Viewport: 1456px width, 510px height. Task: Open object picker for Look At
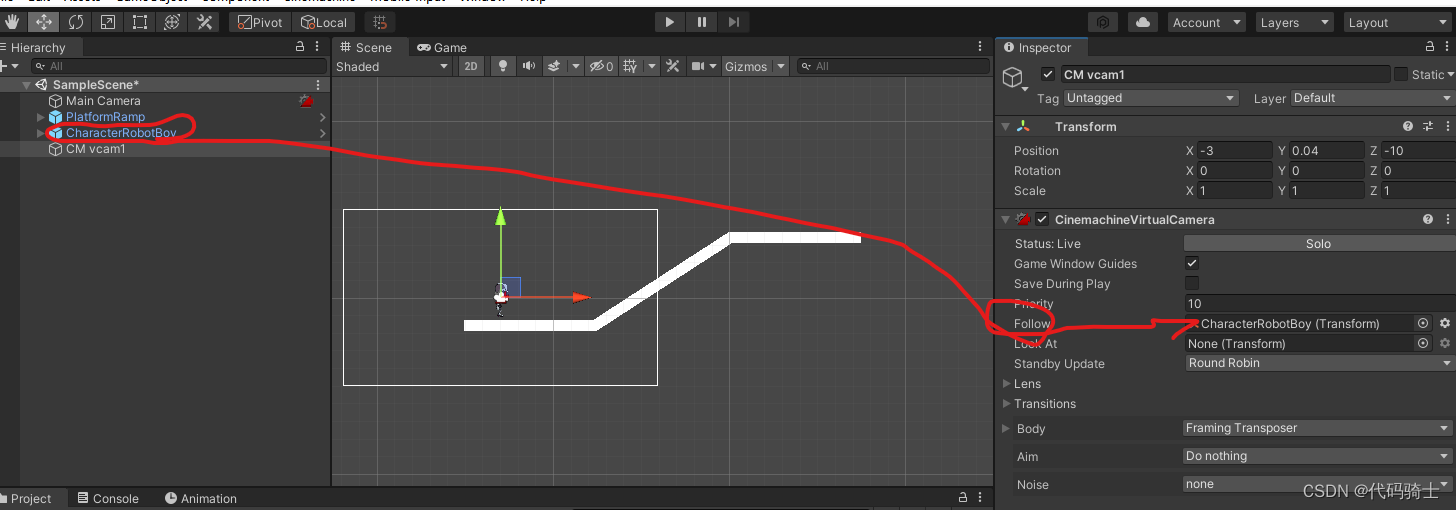1423,343
